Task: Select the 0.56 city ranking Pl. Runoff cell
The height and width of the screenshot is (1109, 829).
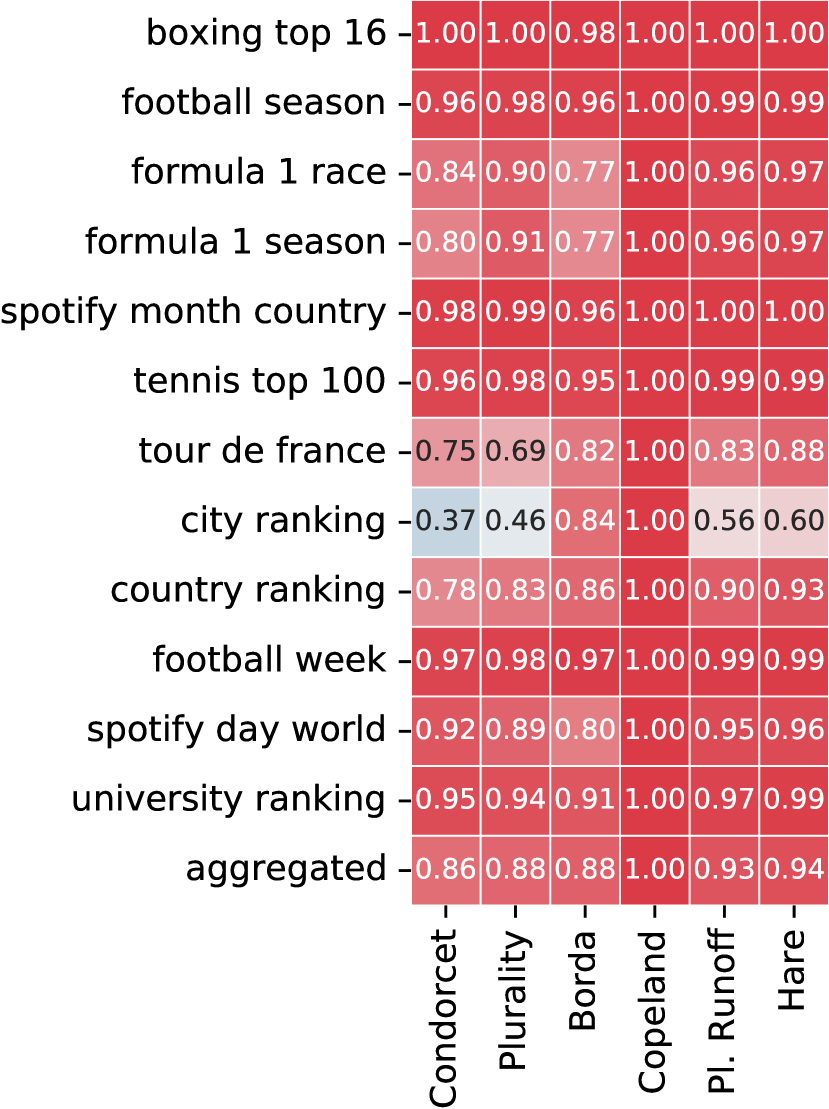Action: (x=724, y=521)
